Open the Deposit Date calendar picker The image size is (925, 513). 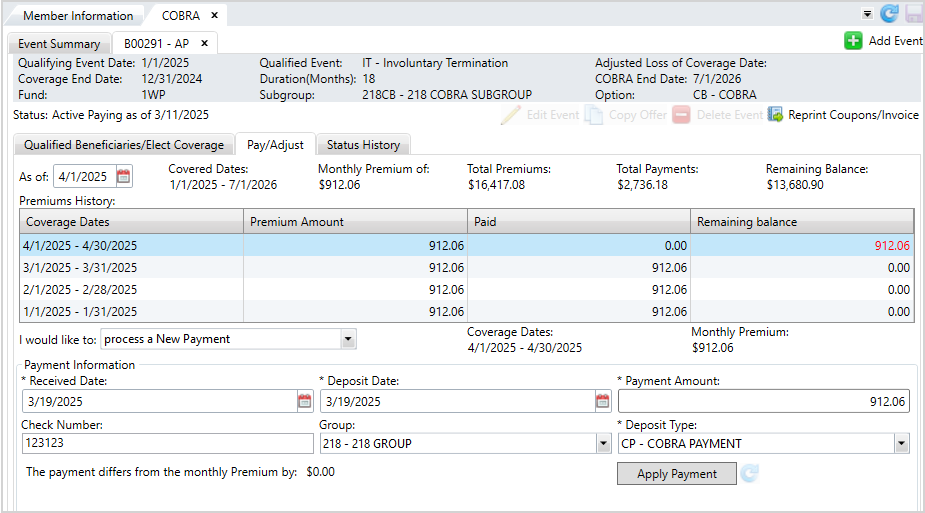(602, 402)
